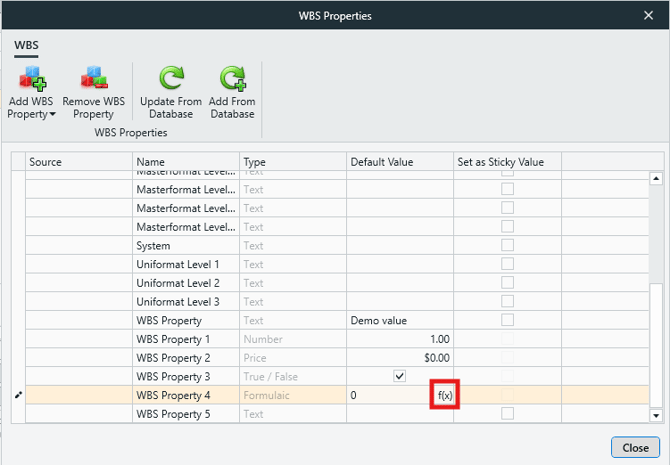Enable sticky value for WBS Property
Viewport: 670px width, 465px height.
pyautogui.click(x=507, y=320)
